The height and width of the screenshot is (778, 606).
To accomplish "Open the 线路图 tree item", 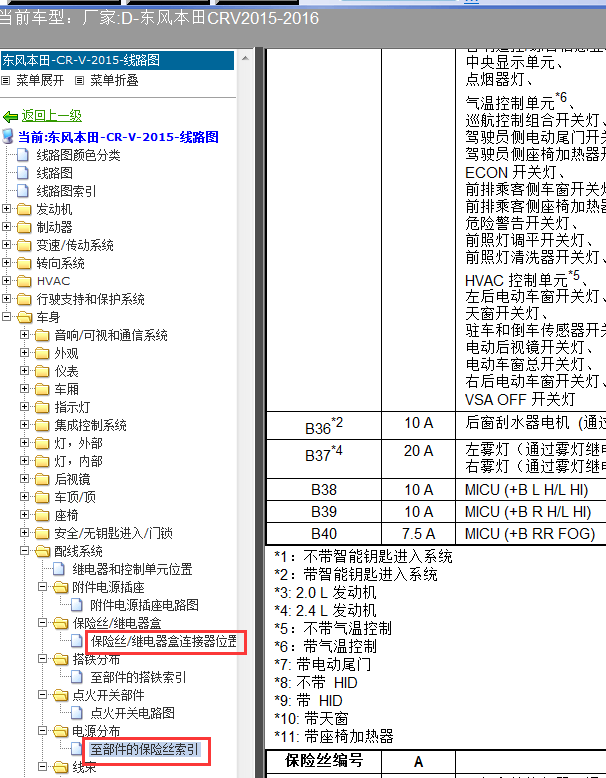I will pos(55,173).
